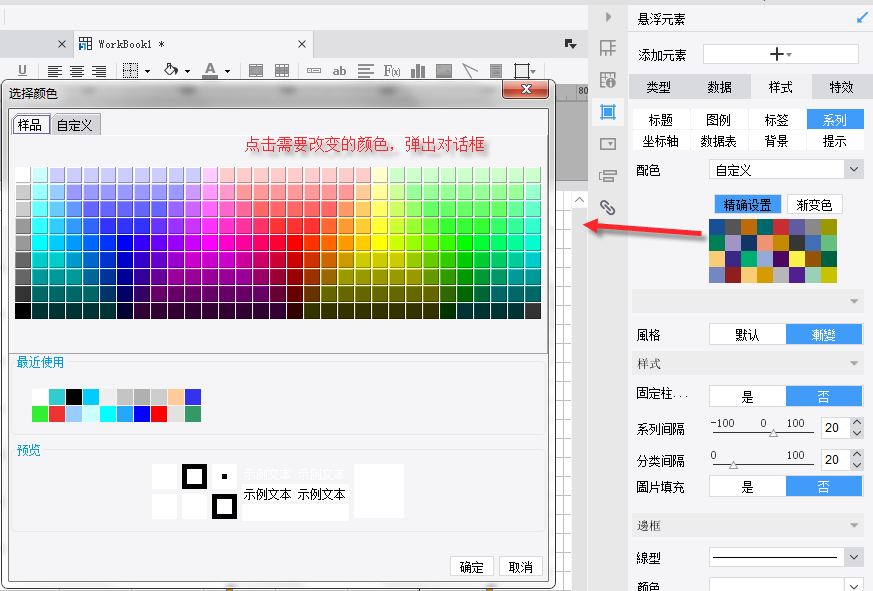Click the underline formatting icon
This screenshot has height=591, width=873.
tap(22, 71)
